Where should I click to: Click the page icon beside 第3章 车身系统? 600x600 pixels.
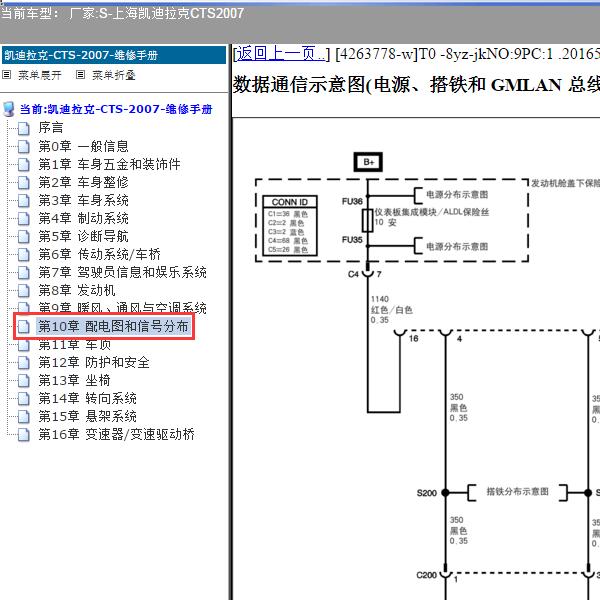point(23,201)
